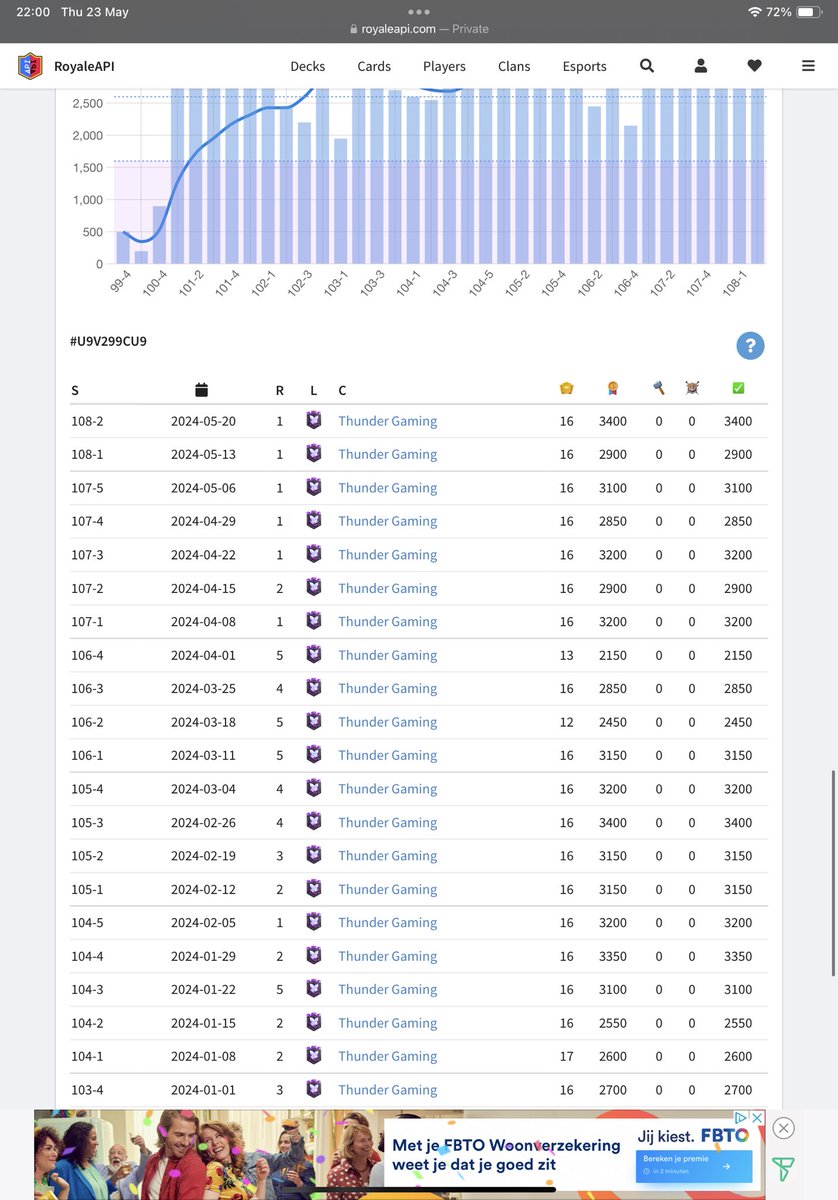The image size is (838, 1200).
Task: Open the Decks menu
Action: [308, 66]
